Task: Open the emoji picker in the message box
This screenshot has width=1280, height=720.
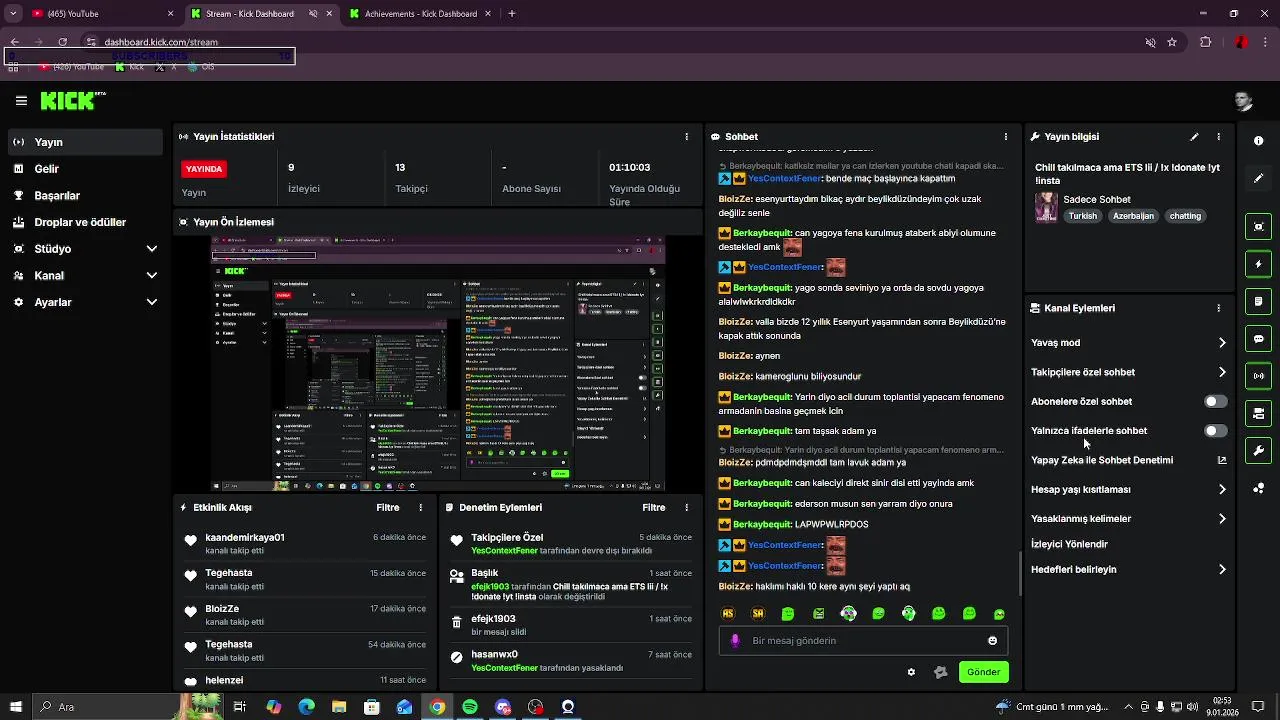Action: (992, 641)
